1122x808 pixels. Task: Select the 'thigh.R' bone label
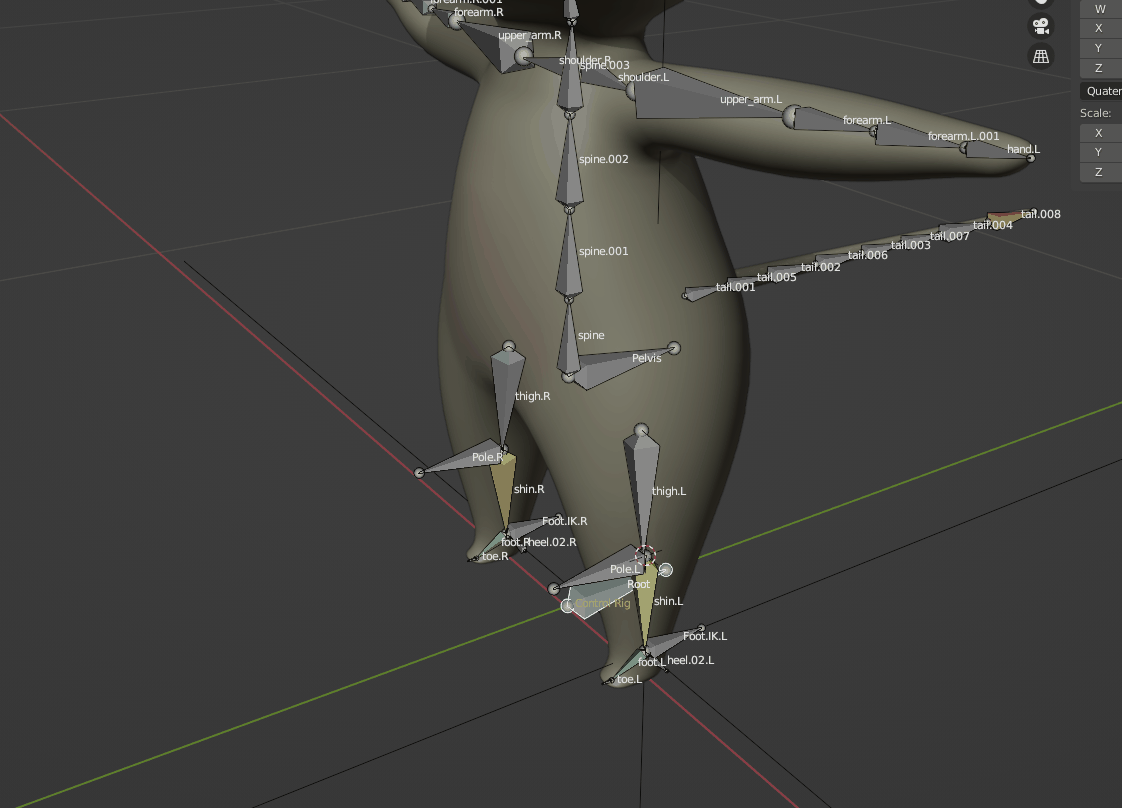coord(532,396)
